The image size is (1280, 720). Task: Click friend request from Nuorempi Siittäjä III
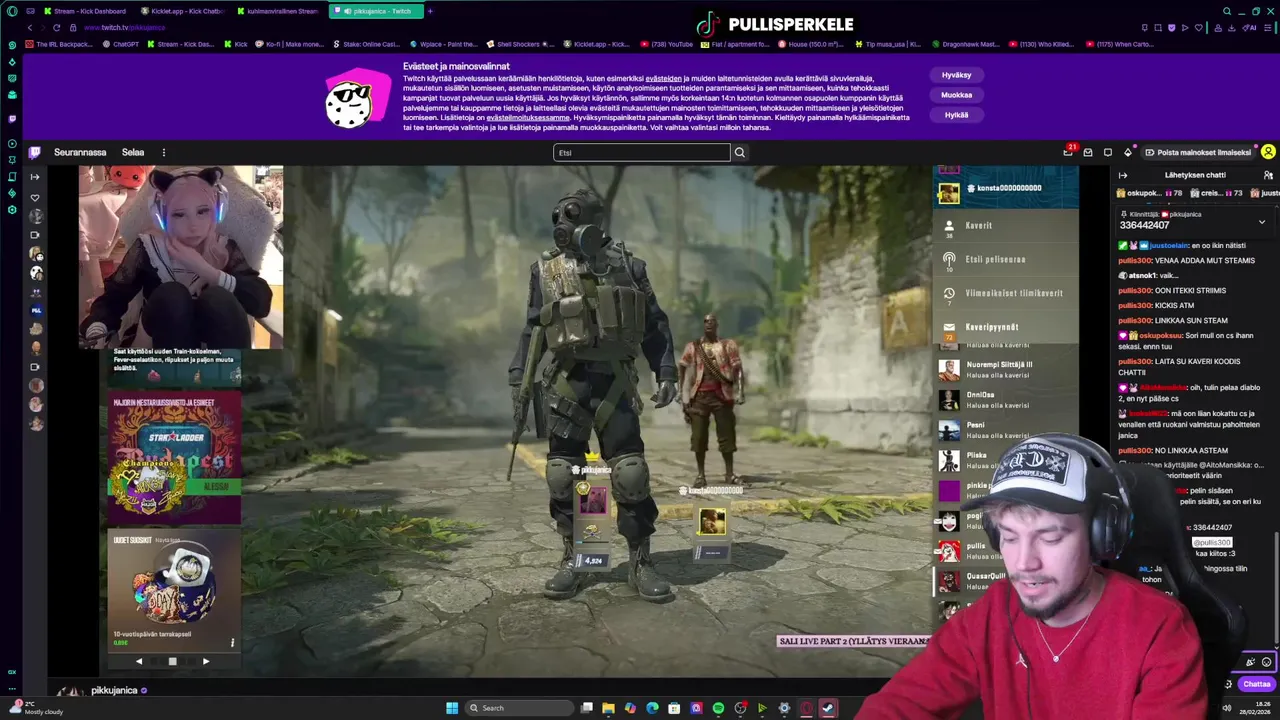coord(1005,369)
